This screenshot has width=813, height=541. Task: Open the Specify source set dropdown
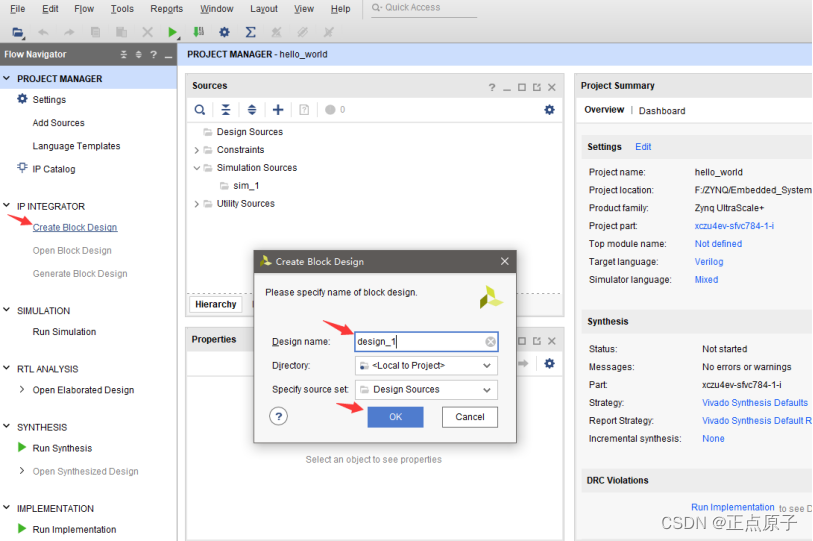pos(486,390)
